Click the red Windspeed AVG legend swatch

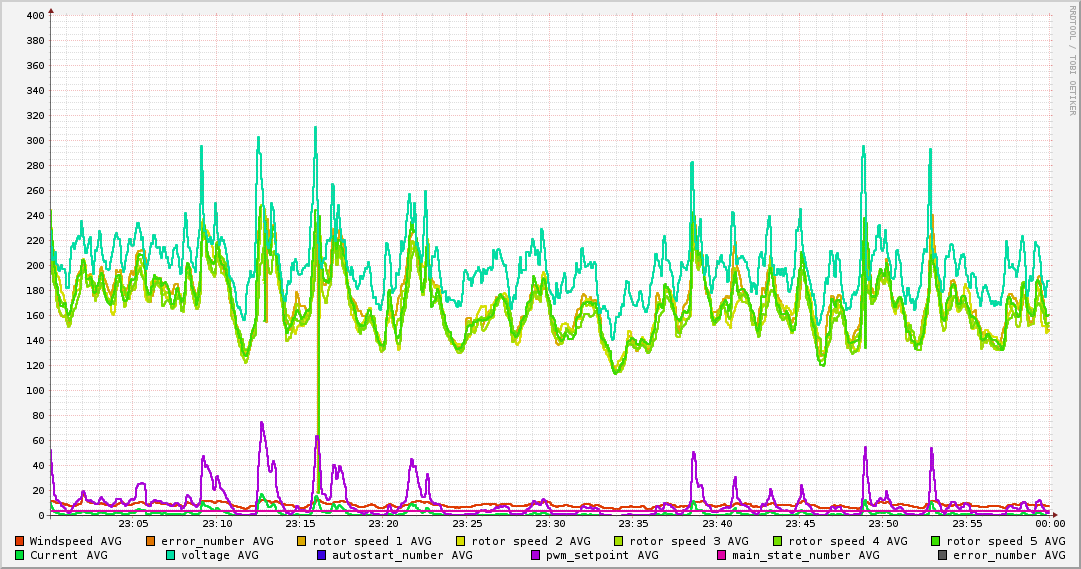coord(19,541)
